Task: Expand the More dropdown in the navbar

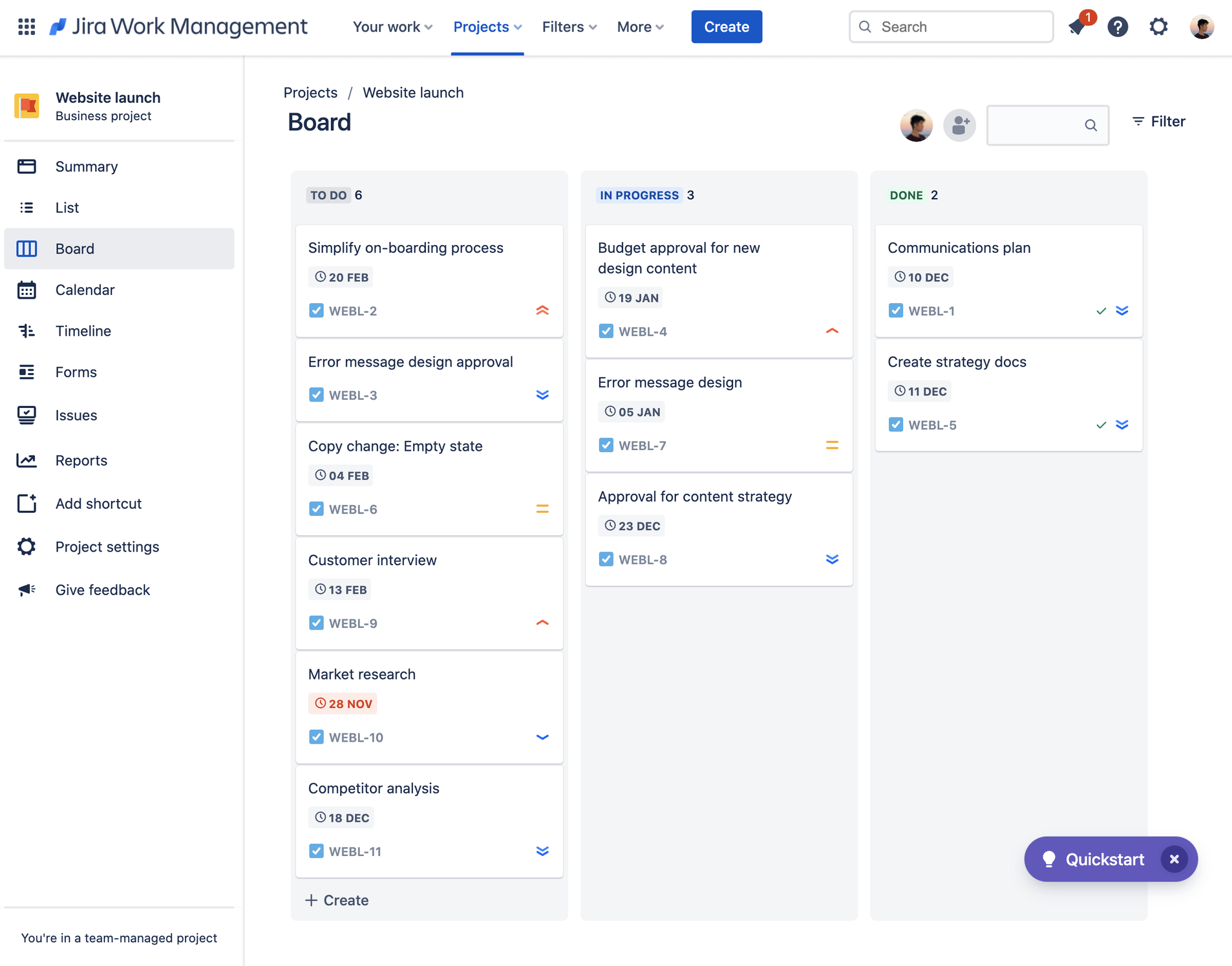Action: (x=639, y=27)
